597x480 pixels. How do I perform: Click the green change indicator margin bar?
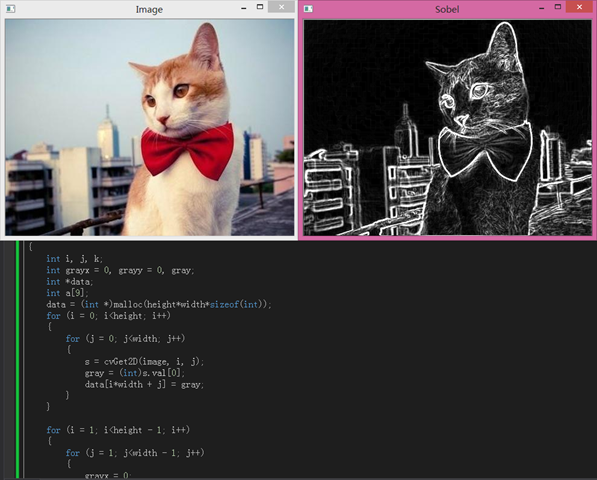(18, 359)
